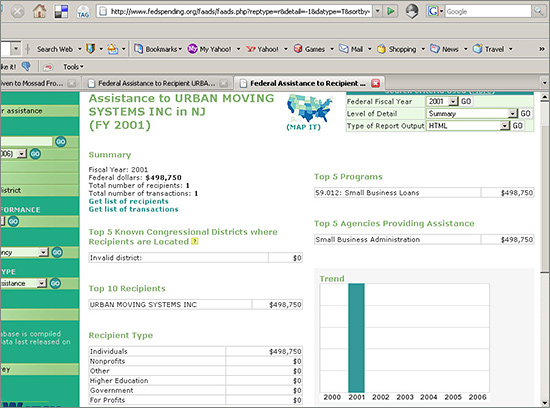550x408 pixels.
Task: Open Get list of recipients link
Action: pyautogui.click(x=128, y=201)
